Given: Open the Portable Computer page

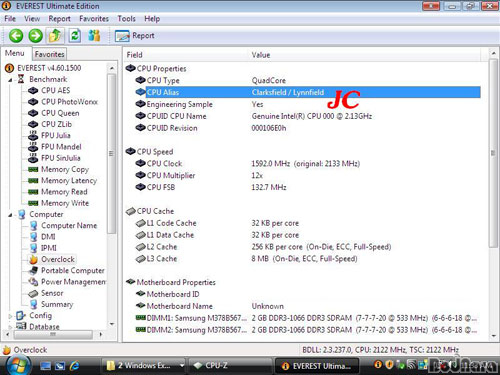Looking at the screenshot, I should (x=73, y=270).
